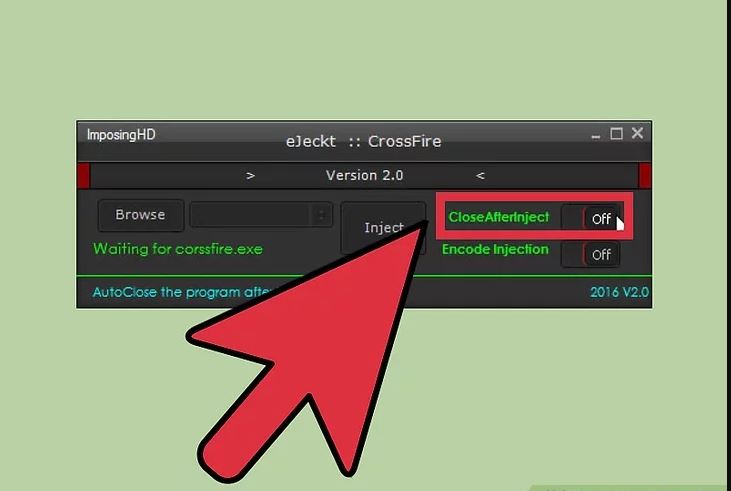Click the Version 2.0 label

click(x=365, y=175)
